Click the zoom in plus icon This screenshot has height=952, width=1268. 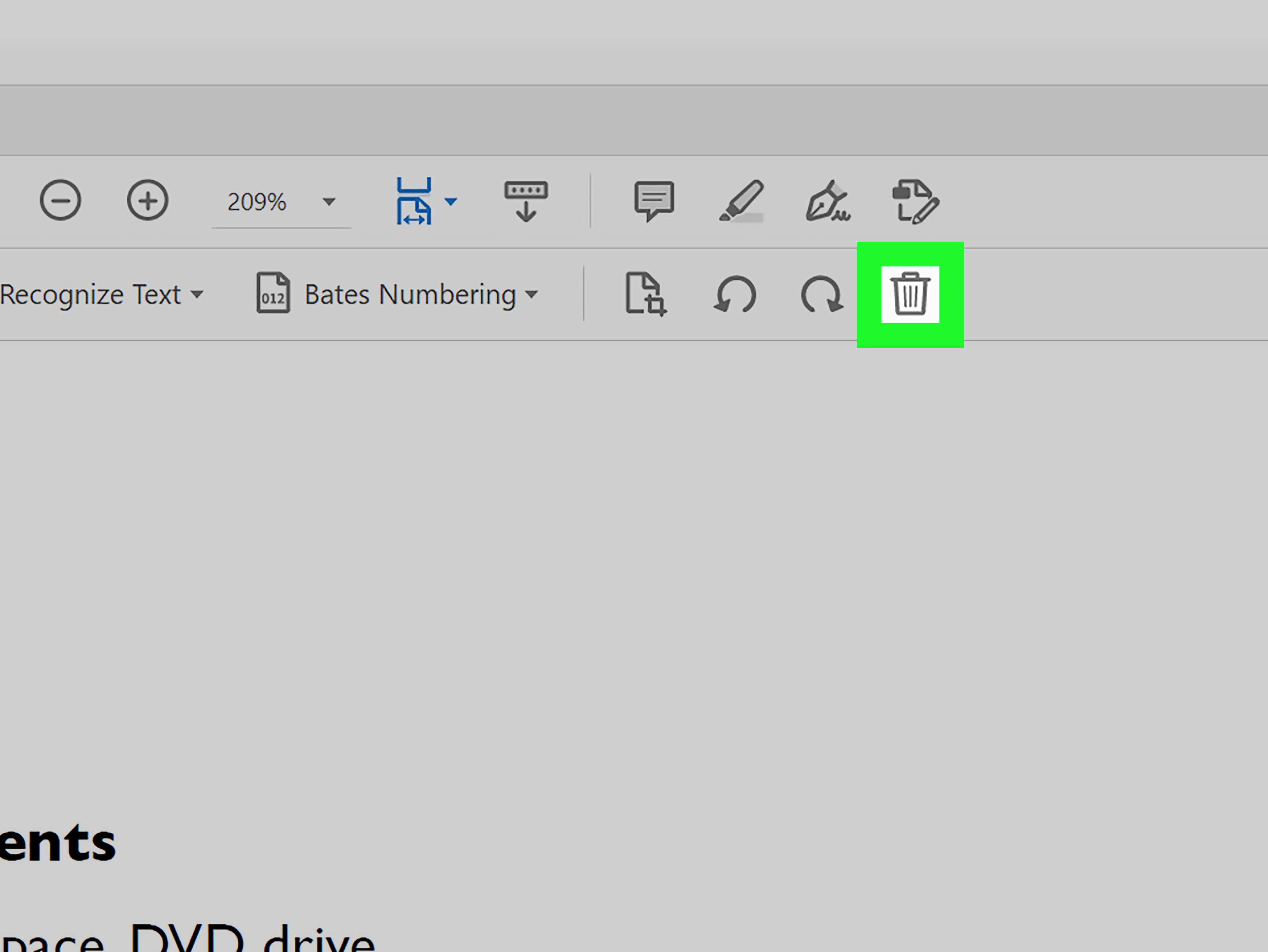(147, 200)
